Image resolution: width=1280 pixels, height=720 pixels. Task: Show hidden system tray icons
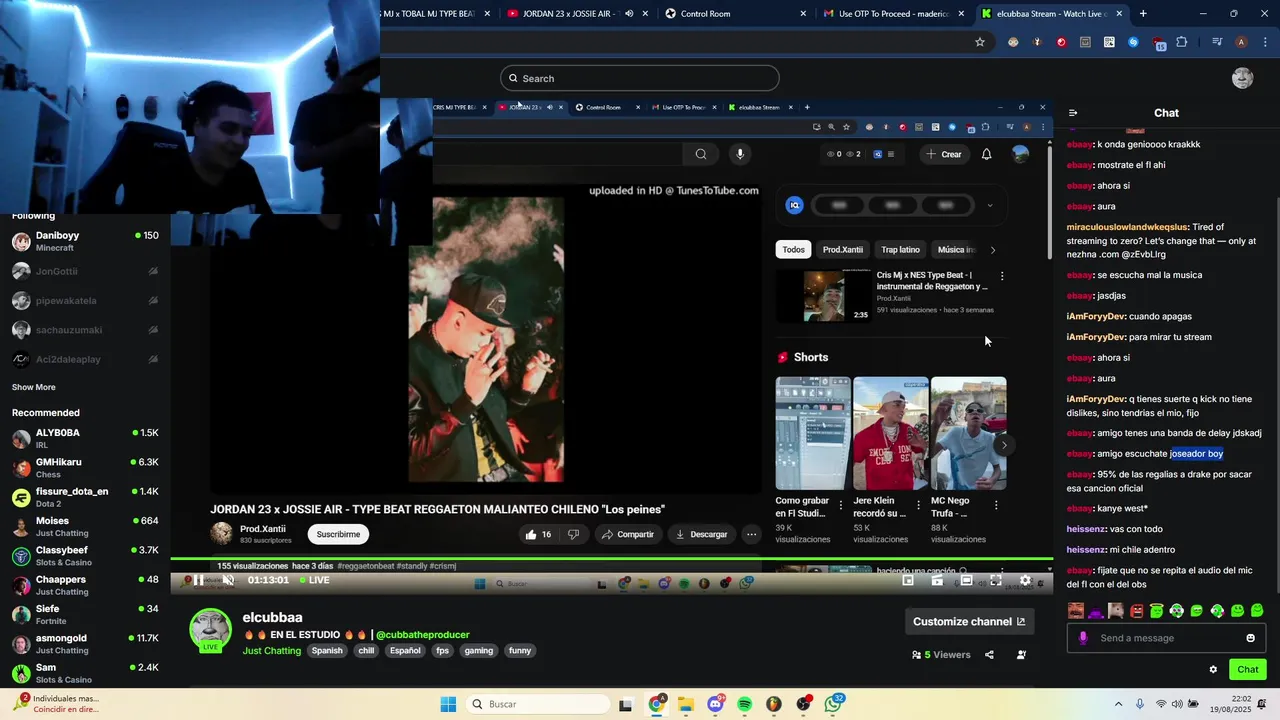(x=1118, y=704)
